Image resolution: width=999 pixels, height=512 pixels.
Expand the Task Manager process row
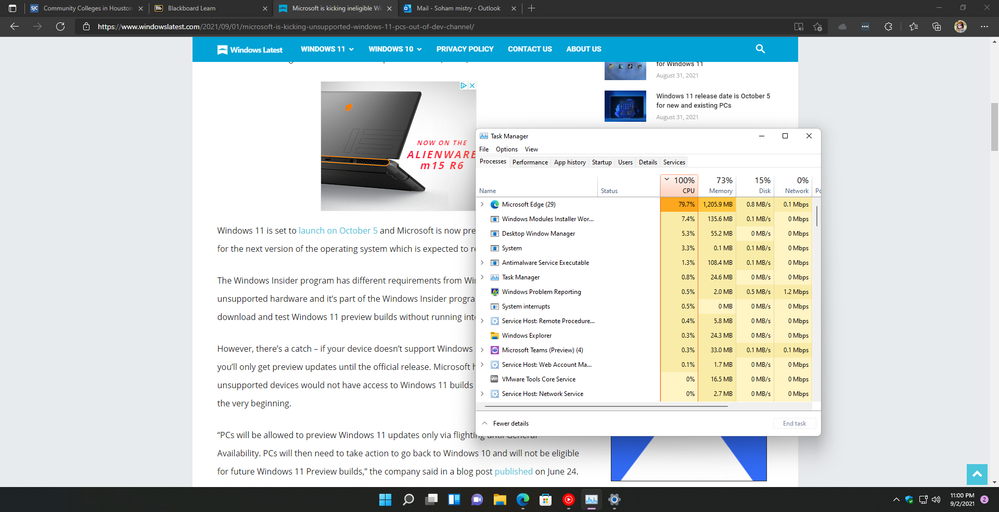coord(482,277)
